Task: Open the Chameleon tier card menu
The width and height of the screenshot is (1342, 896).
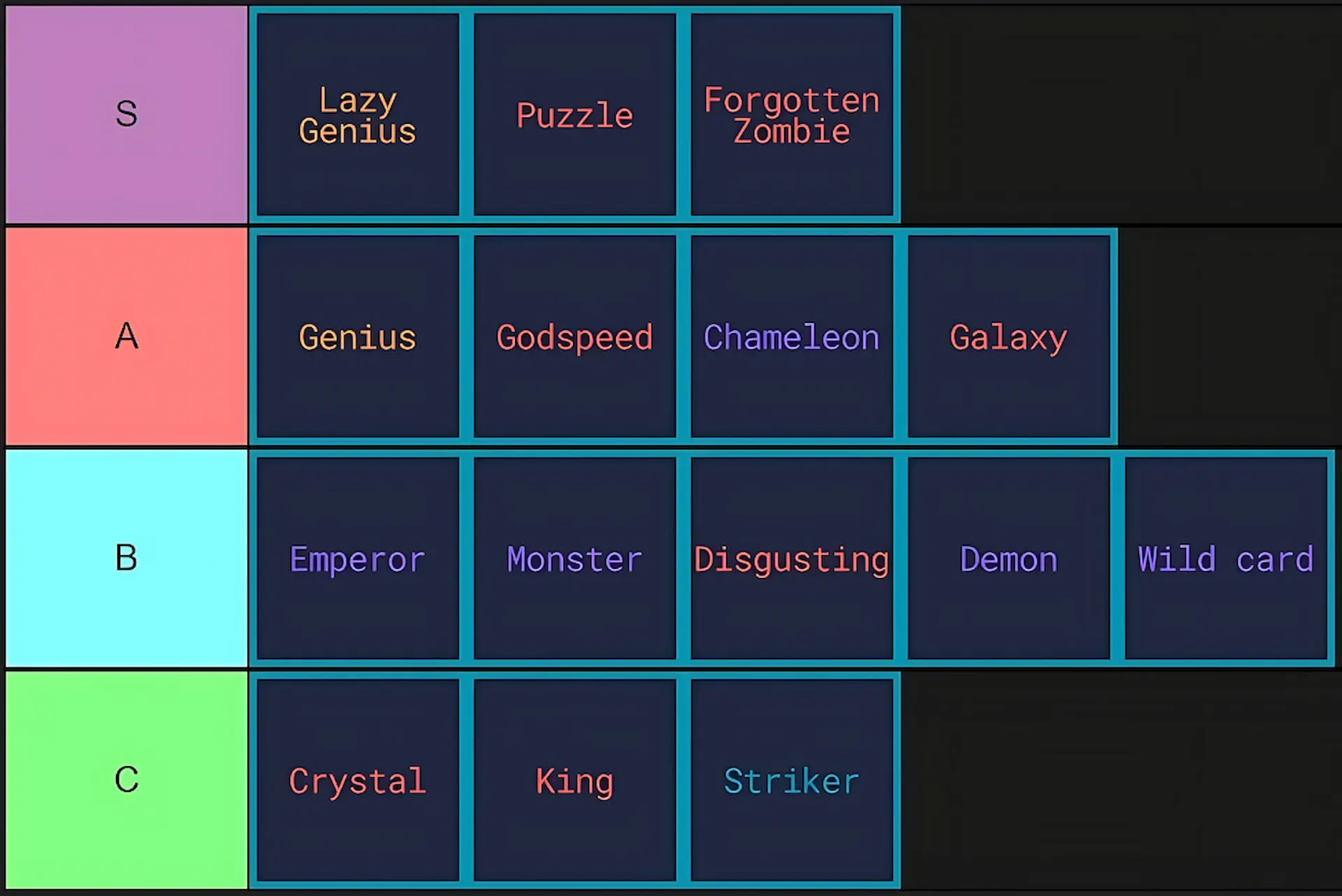Action: 790,337
